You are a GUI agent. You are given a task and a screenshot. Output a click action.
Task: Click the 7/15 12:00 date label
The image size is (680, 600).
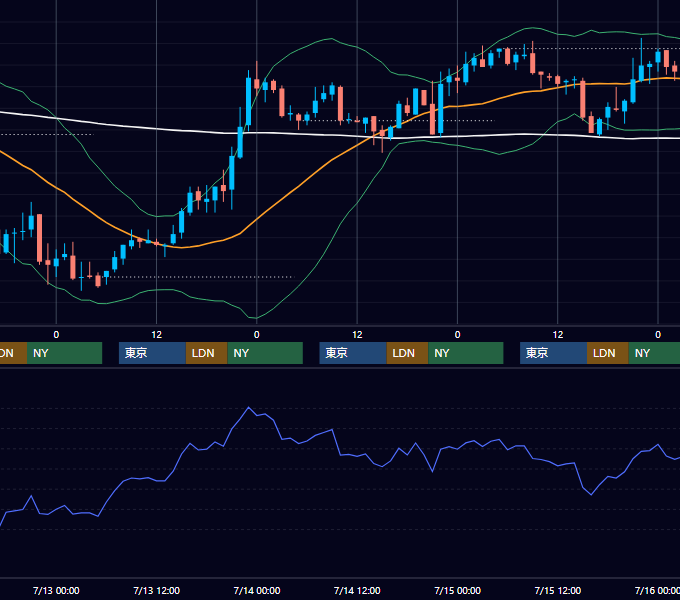coord(558,590)
